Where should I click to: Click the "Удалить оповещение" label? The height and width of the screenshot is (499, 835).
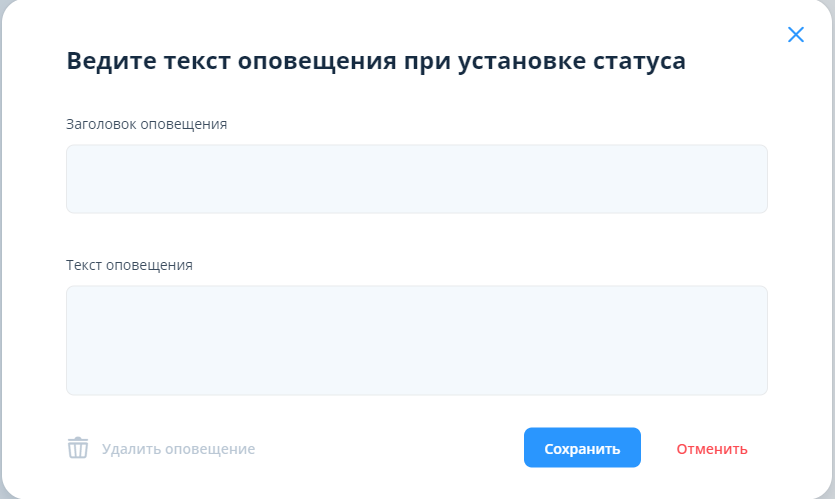[x=178, y=449]
